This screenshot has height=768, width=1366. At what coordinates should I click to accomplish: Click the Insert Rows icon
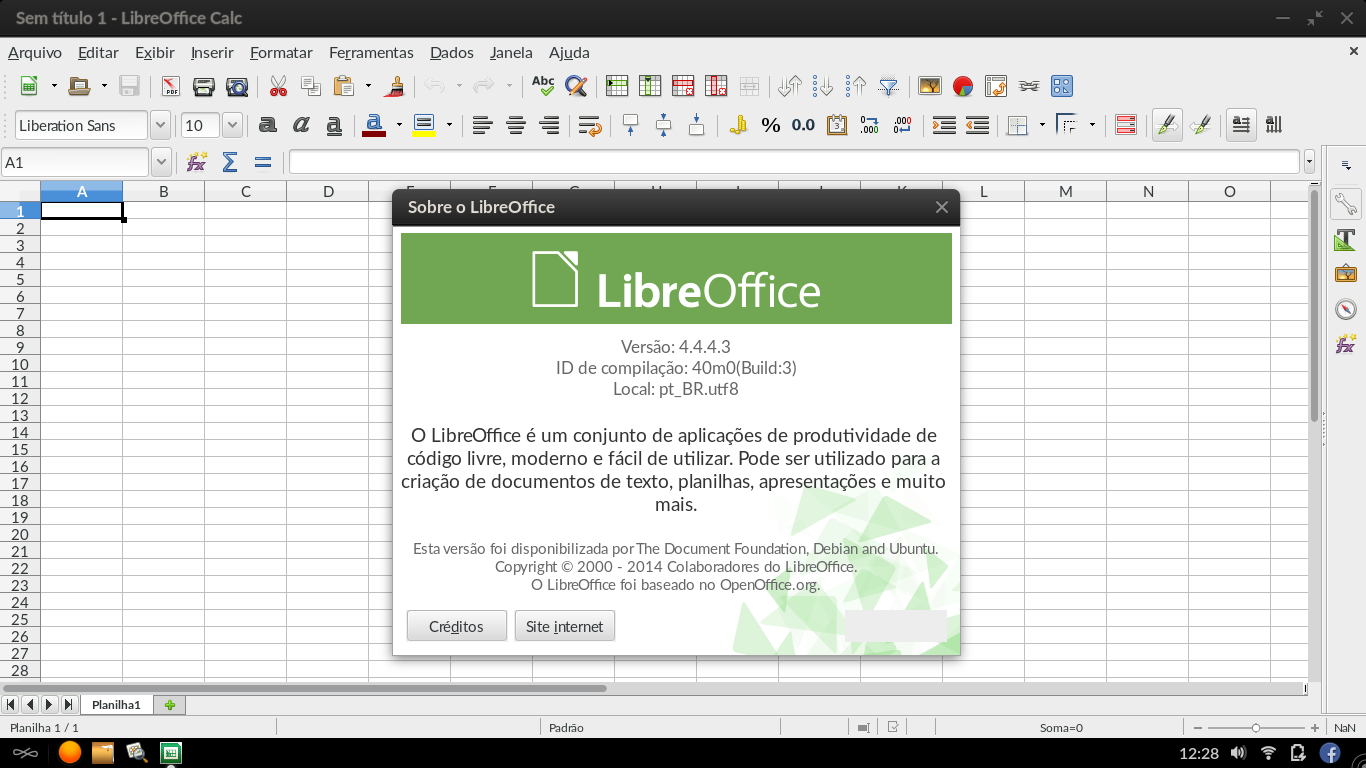pos(617,86)
